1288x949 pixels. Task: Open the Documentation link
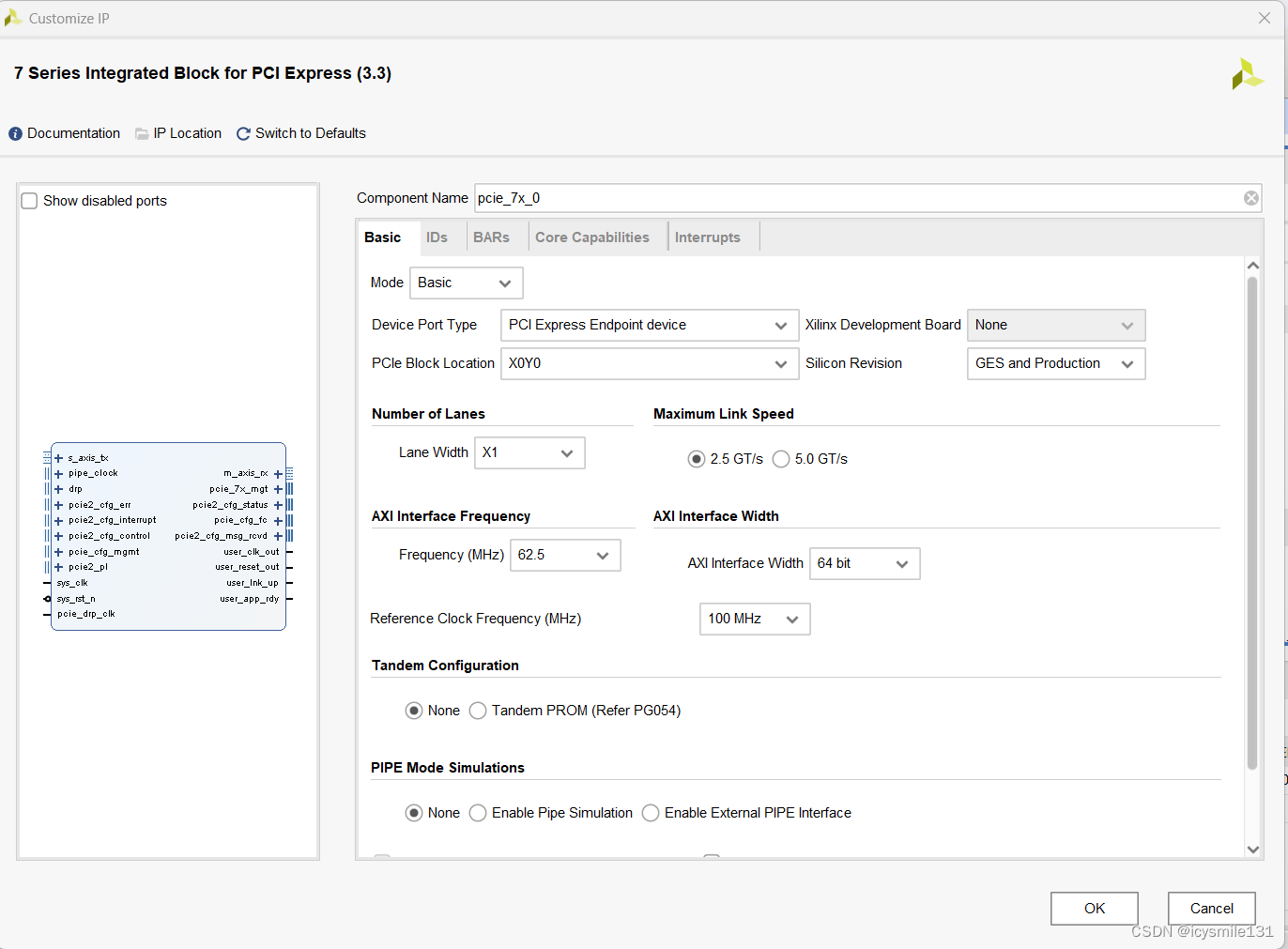pos(73,133)
